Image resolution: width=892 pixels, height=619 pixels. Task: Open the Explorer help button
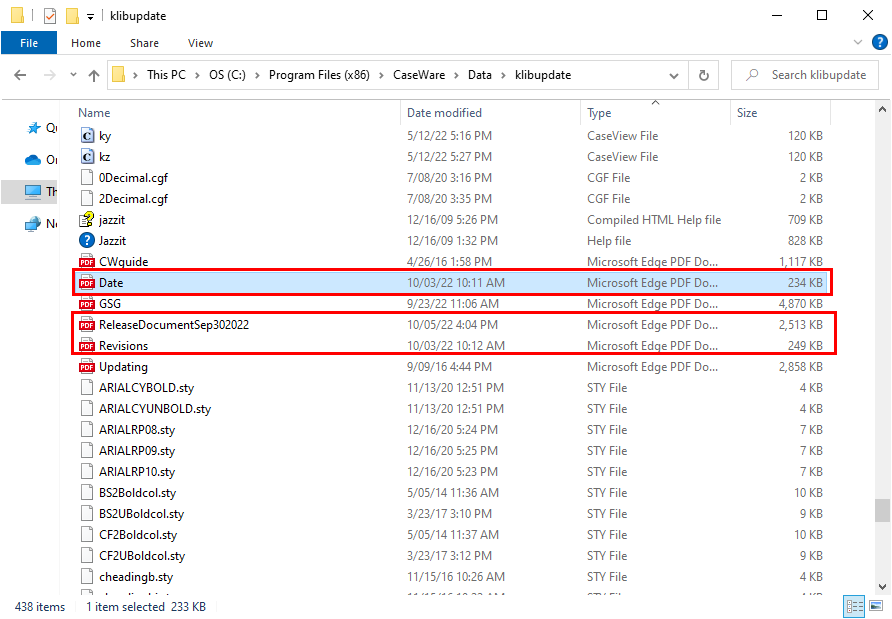879,43
